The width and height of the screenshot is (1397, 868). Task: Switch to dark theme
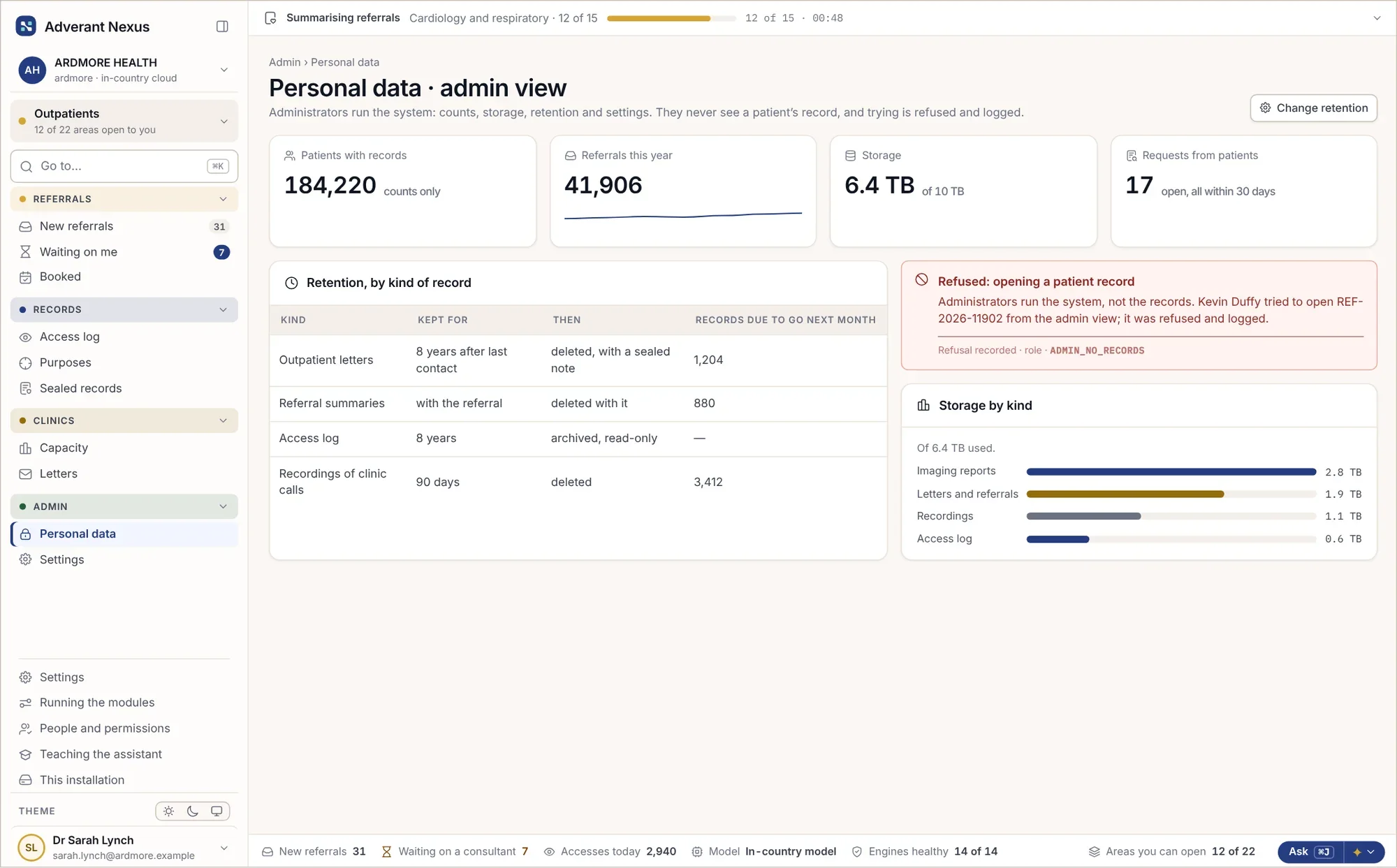coord(193,811)
